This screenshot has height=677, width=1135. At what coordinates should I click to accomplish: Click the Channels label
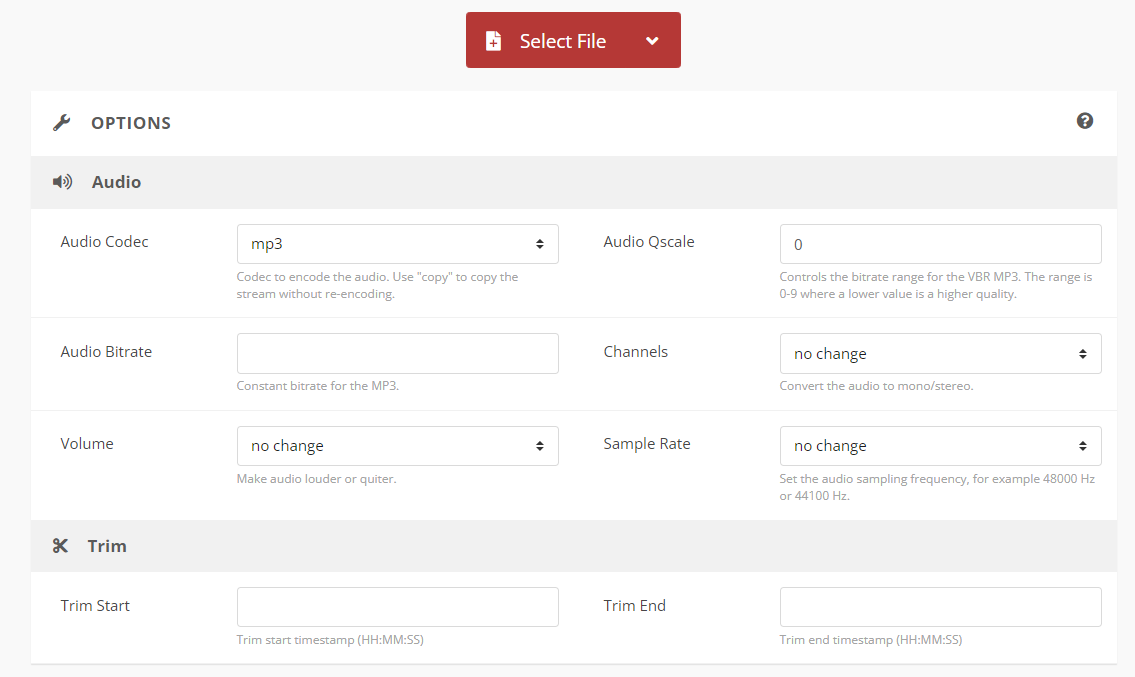pos(636,352)
